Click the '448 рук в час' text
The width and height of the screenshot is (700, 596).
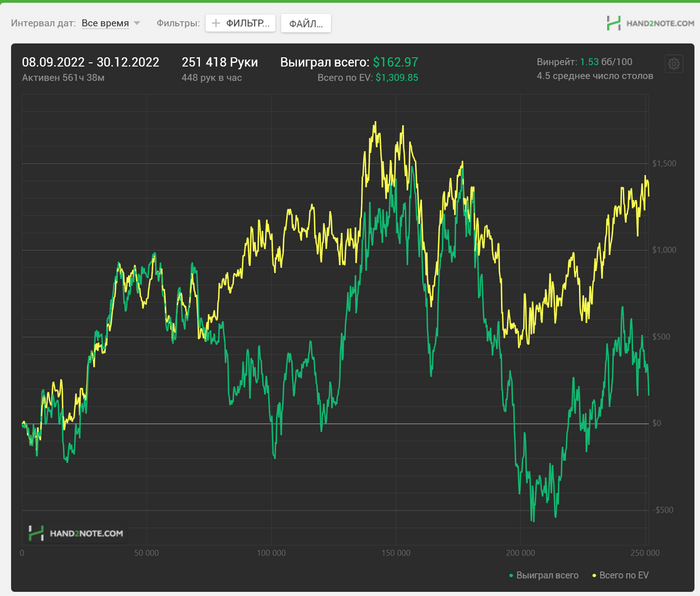212,78
